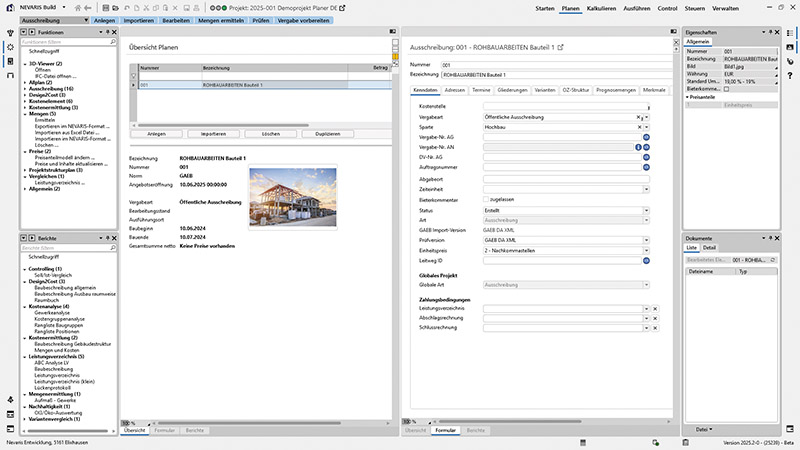Click the round icon next to Vergabe-Nr. AG
Viewport: 800px width, 450px height.
646,138
